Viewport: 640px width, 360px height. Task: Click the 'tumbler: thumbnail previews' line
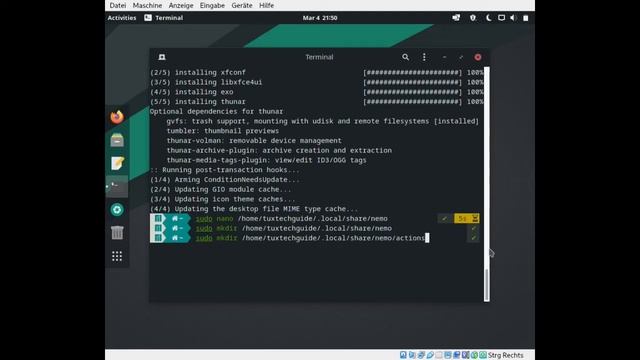tap(222, 131)
